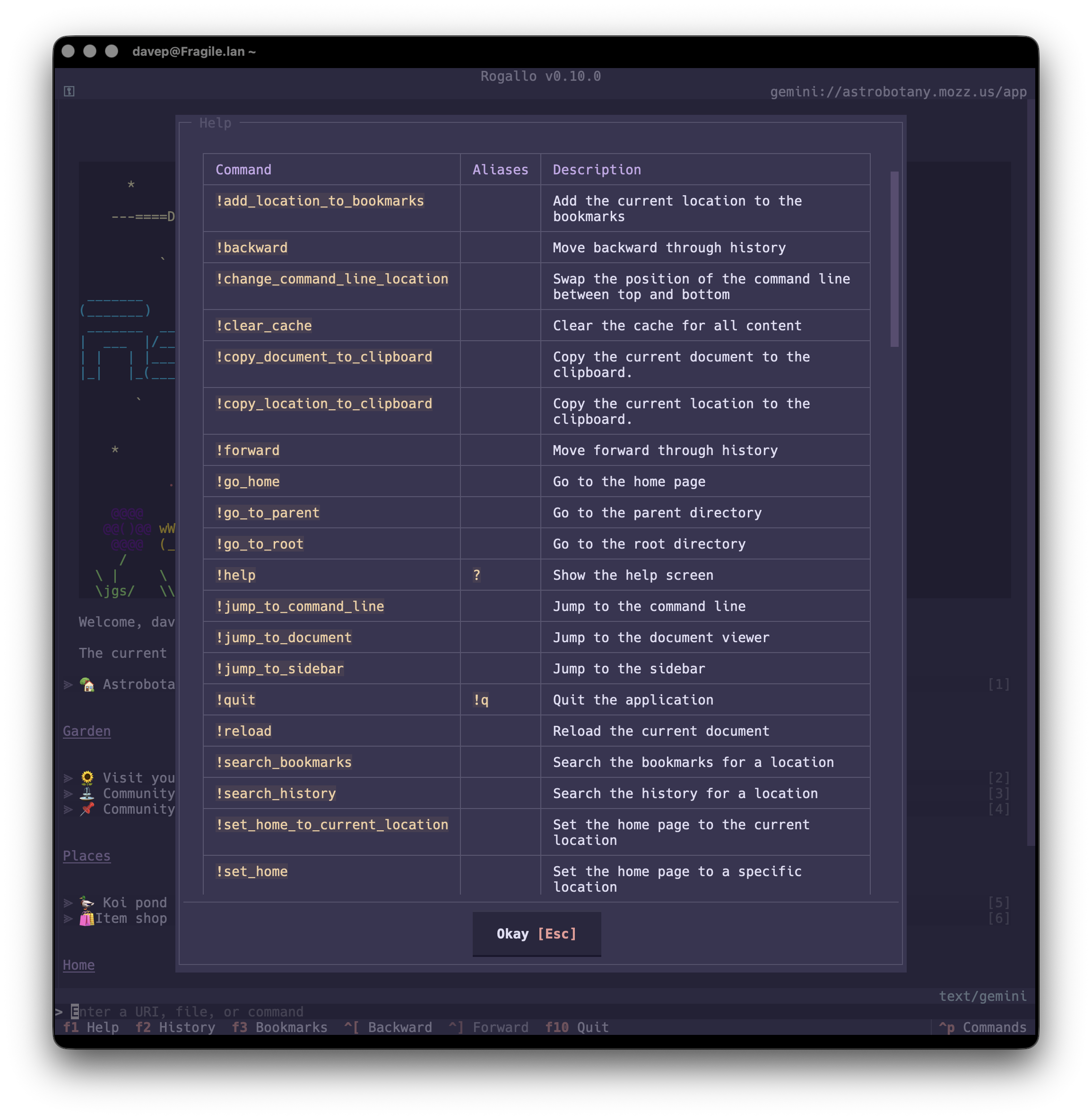Click the house emoji beside Astrobotany link
Image resolution: width=1092 pixels, height=1119 pixels.
tap(87, 684)
